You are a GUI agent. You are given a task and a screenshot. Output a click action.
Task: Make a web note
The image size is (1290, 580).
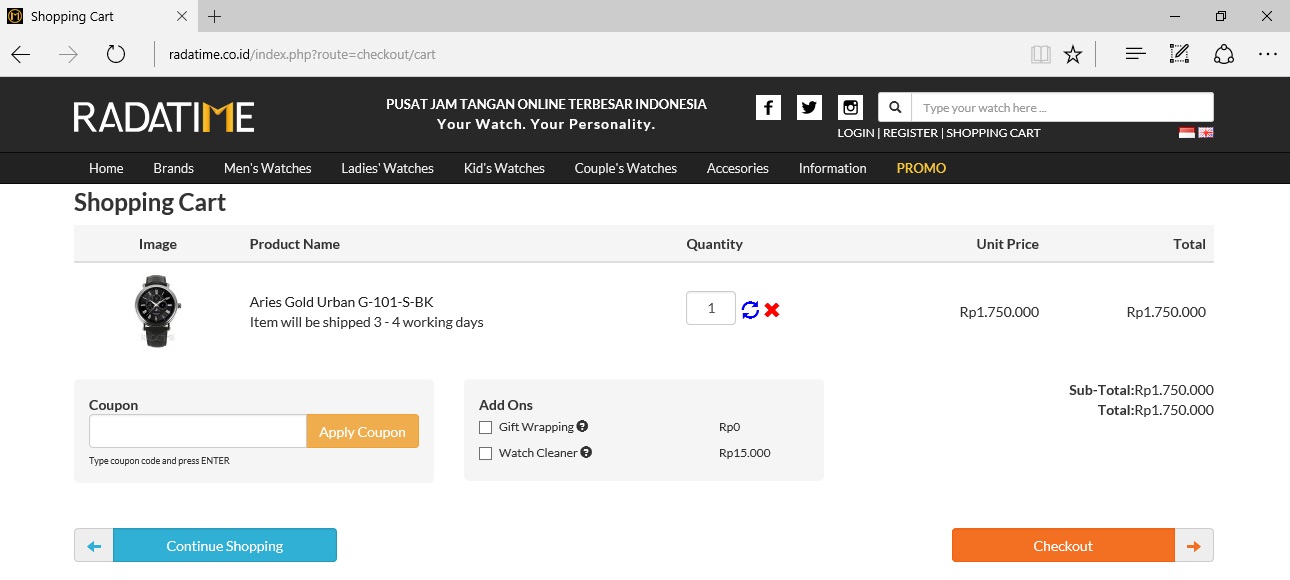[x=1179, y=54]
